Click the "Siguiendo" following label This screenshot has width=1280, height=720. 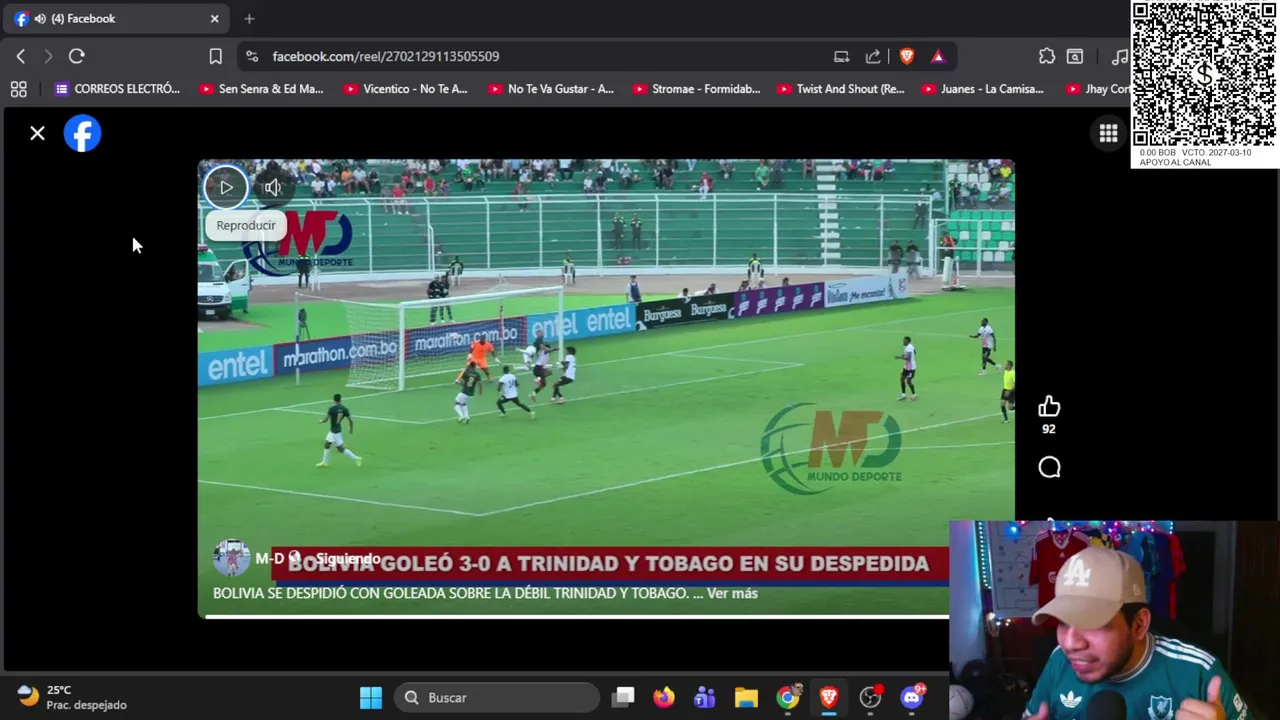click(x=348, y=559)
